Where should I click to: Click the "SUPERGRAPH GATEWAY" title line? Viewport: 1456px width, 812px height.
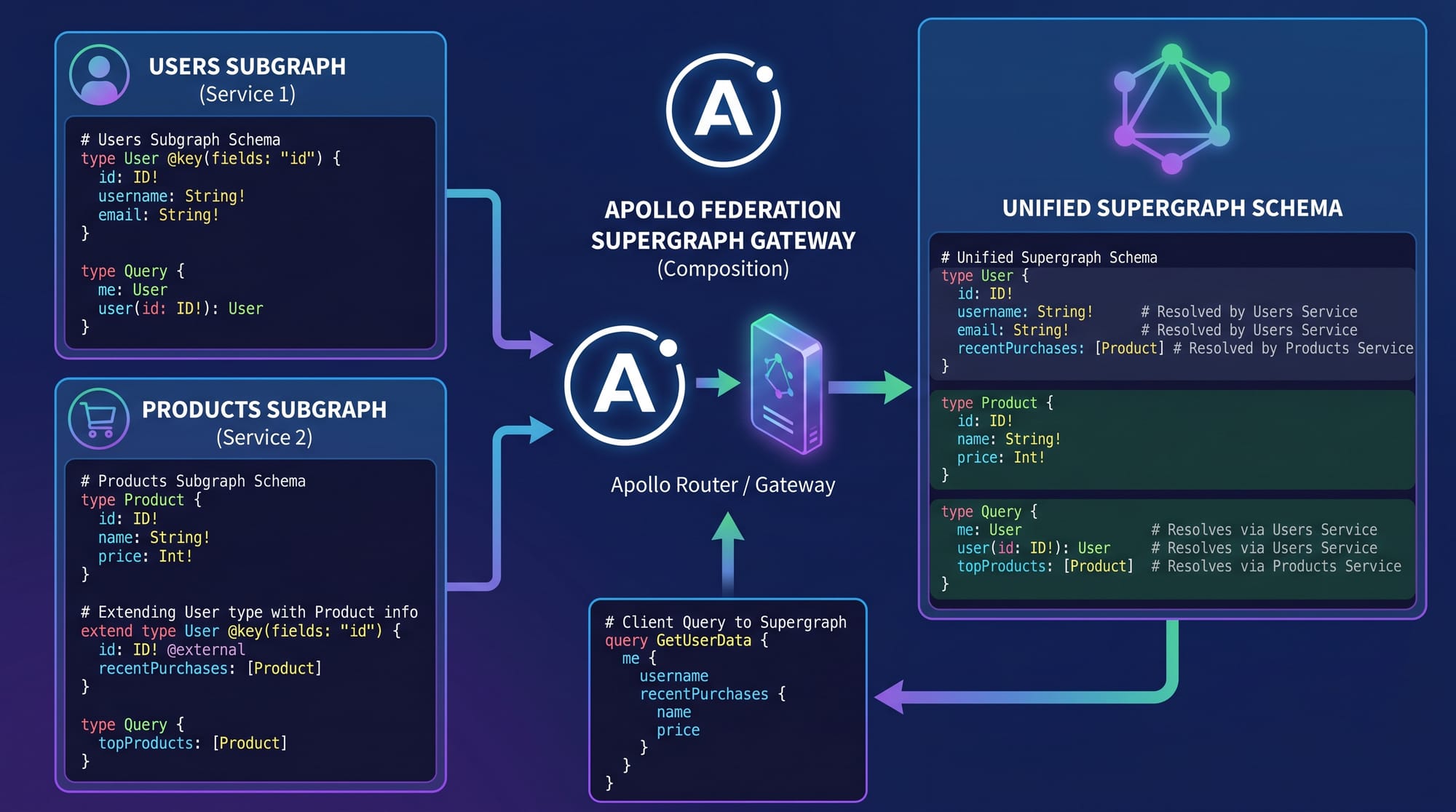point(723,240)
